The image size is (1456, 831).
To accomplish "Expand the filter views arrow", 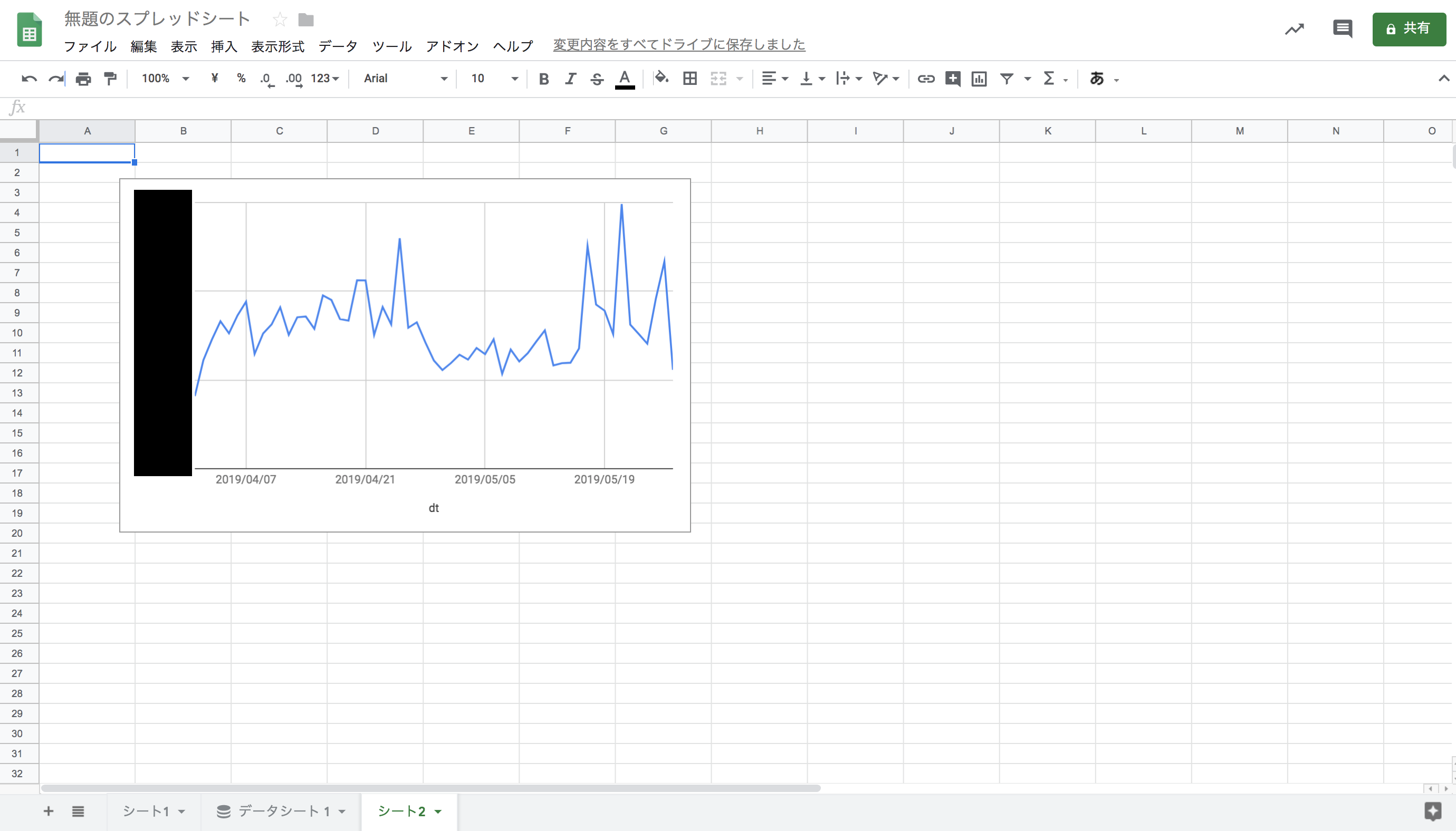I will [1028, 79].
